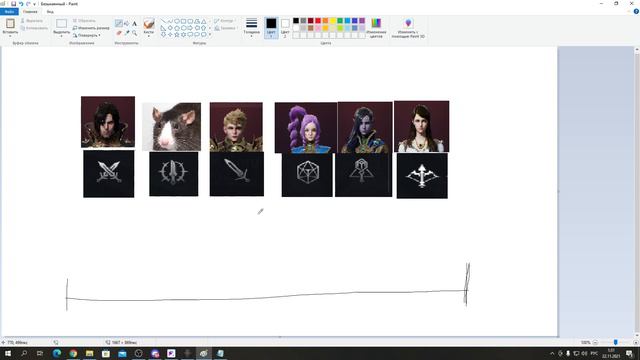This screenshot has height=360, width=640.
Task: Click the vertical scrollbar up arrow
Action: pos(637,50)
